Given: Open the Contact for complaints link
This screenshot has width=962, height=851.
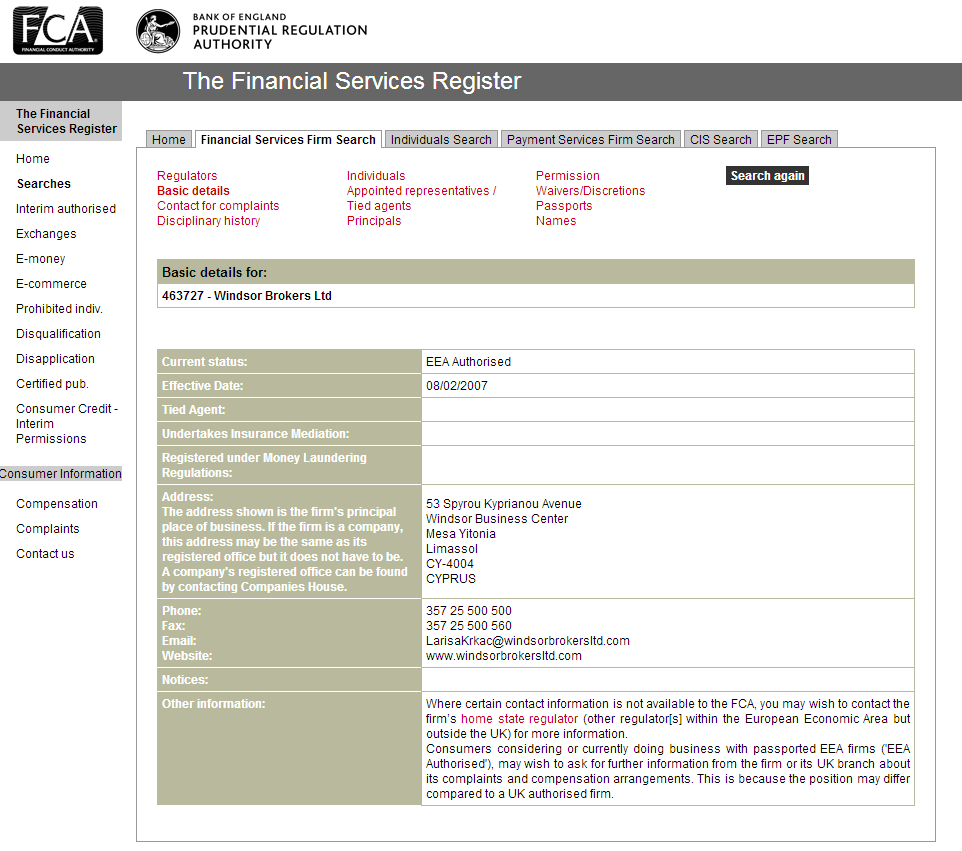Looking at the screenshot, I should pyautogui.click(x=218, y=206).
